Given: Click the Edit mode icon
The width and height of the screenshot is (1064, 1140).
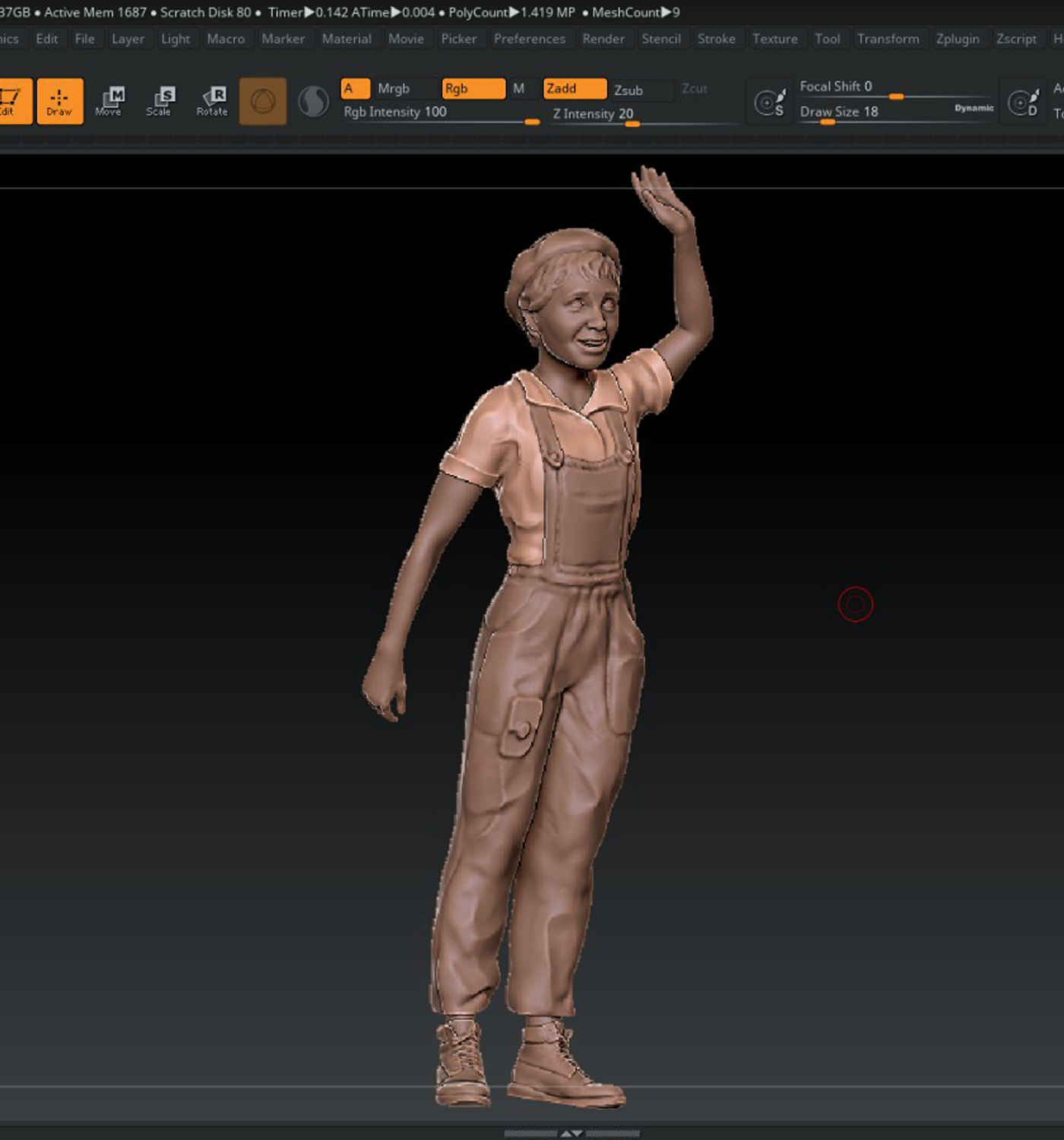Looking at the screenshot, I should [13, 101].
